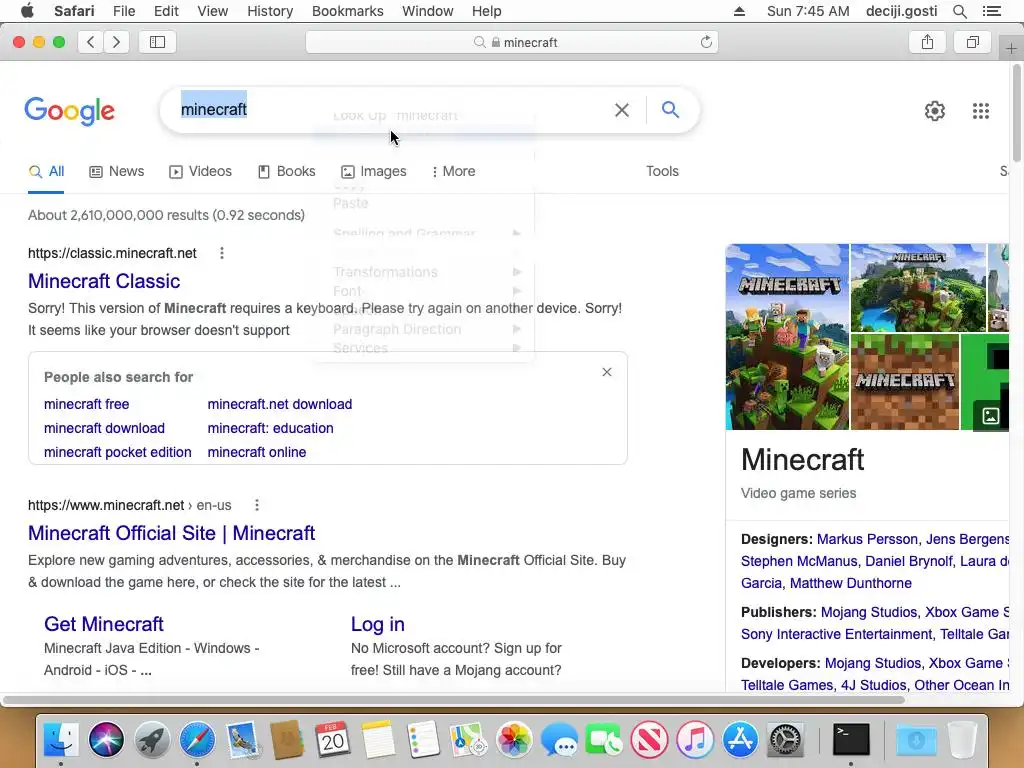The image size is (1024, 768).
Task: Click inside the Google search field
Action: click(392, 110)
